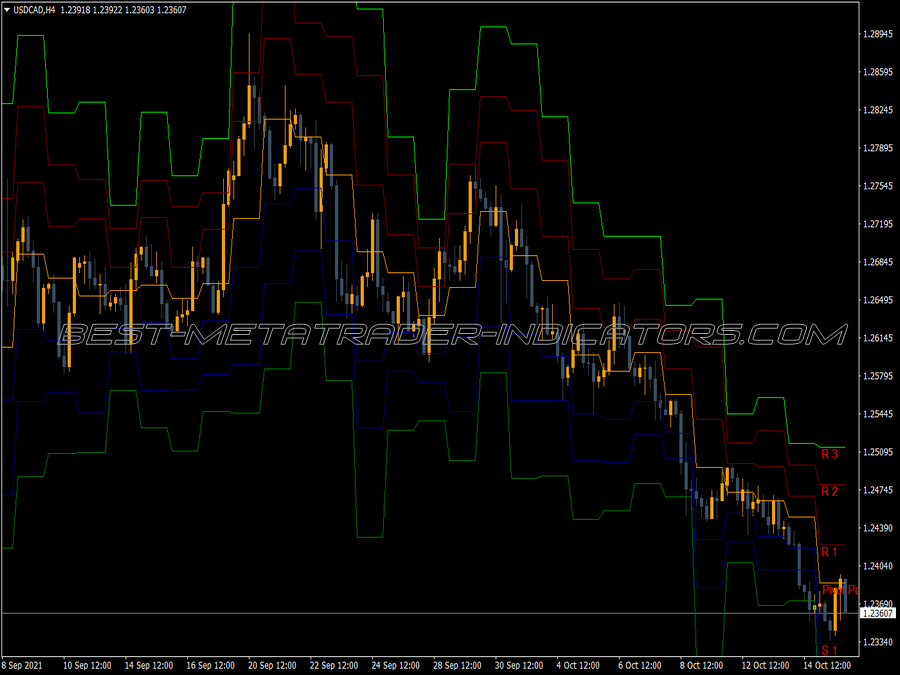Click price scale value 1.24390
Screen dimensions: 900x675
[x=878, y=528]
